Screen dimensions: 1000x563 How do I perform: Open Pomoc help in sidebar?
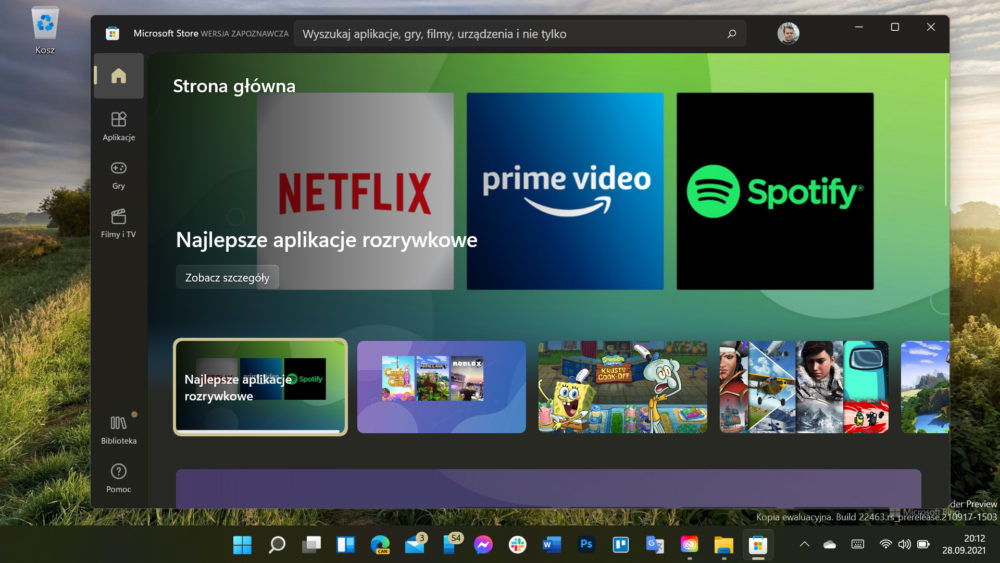(x=119, y=478)
